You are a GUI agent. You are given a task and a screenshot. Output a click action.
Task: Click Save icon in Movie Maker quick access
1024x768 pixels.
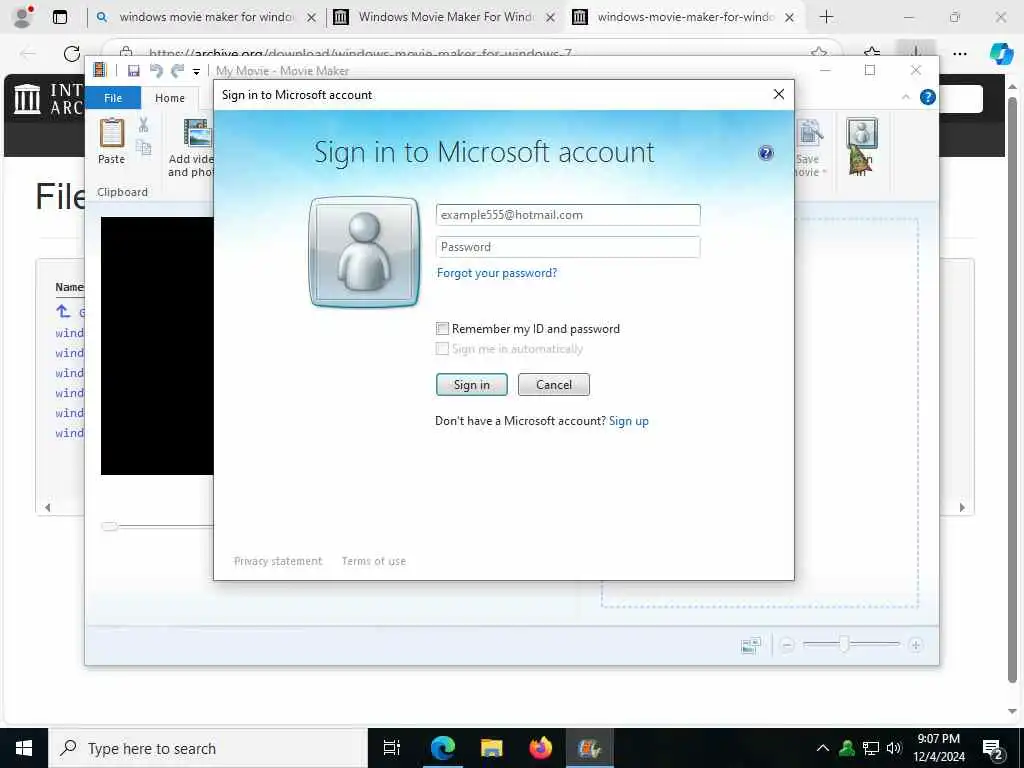coord(134,71)
